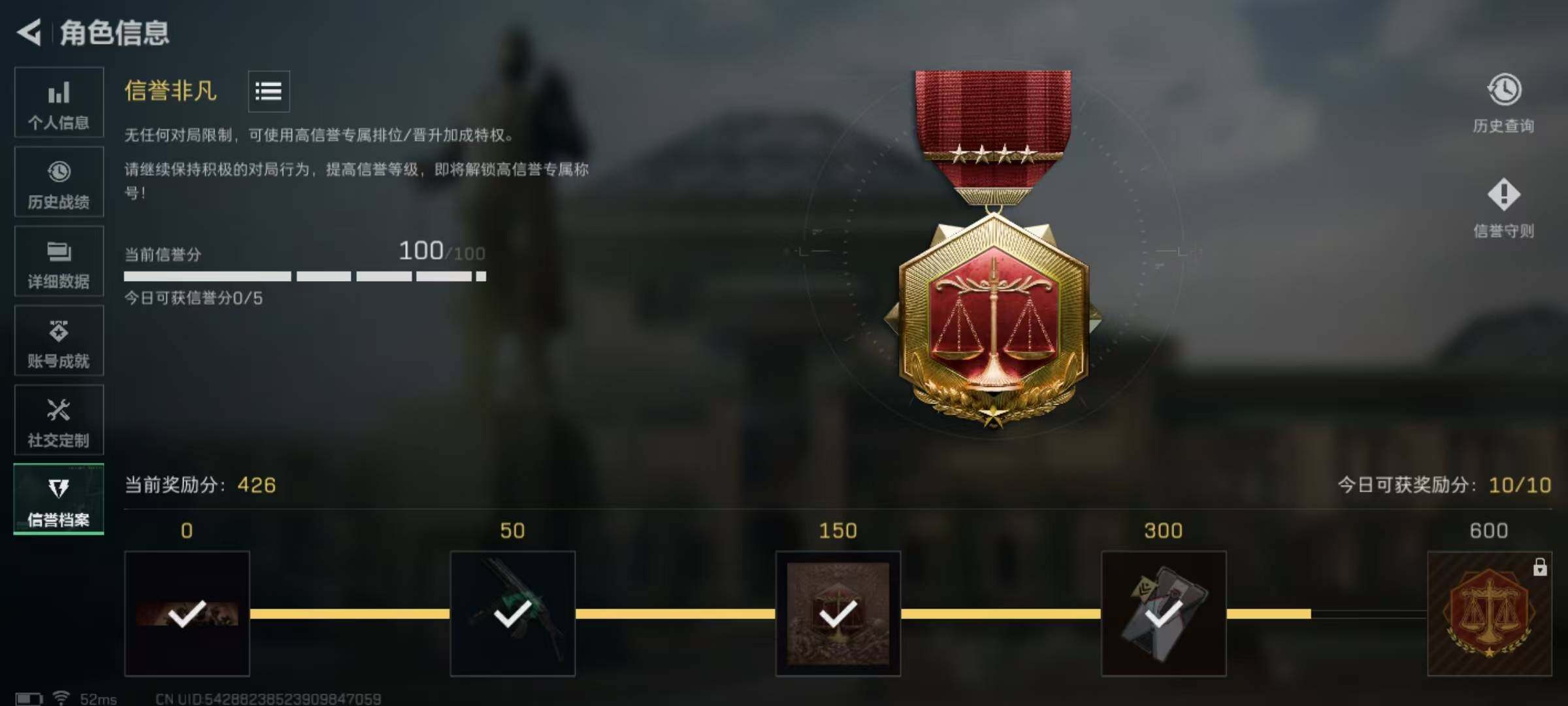1568x706 pixels.
Task: Select the claimed 150-point reward tile
Action: tap(838, 613)
